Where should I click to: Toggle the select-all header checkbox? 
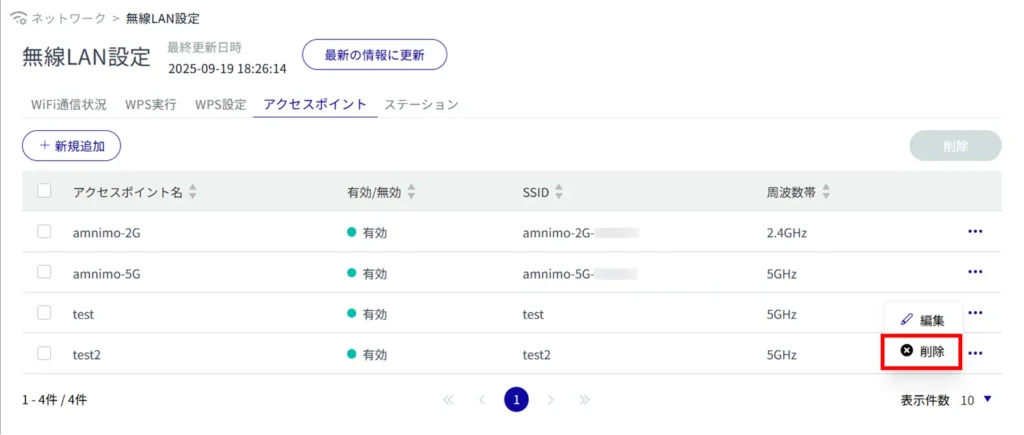44,191
